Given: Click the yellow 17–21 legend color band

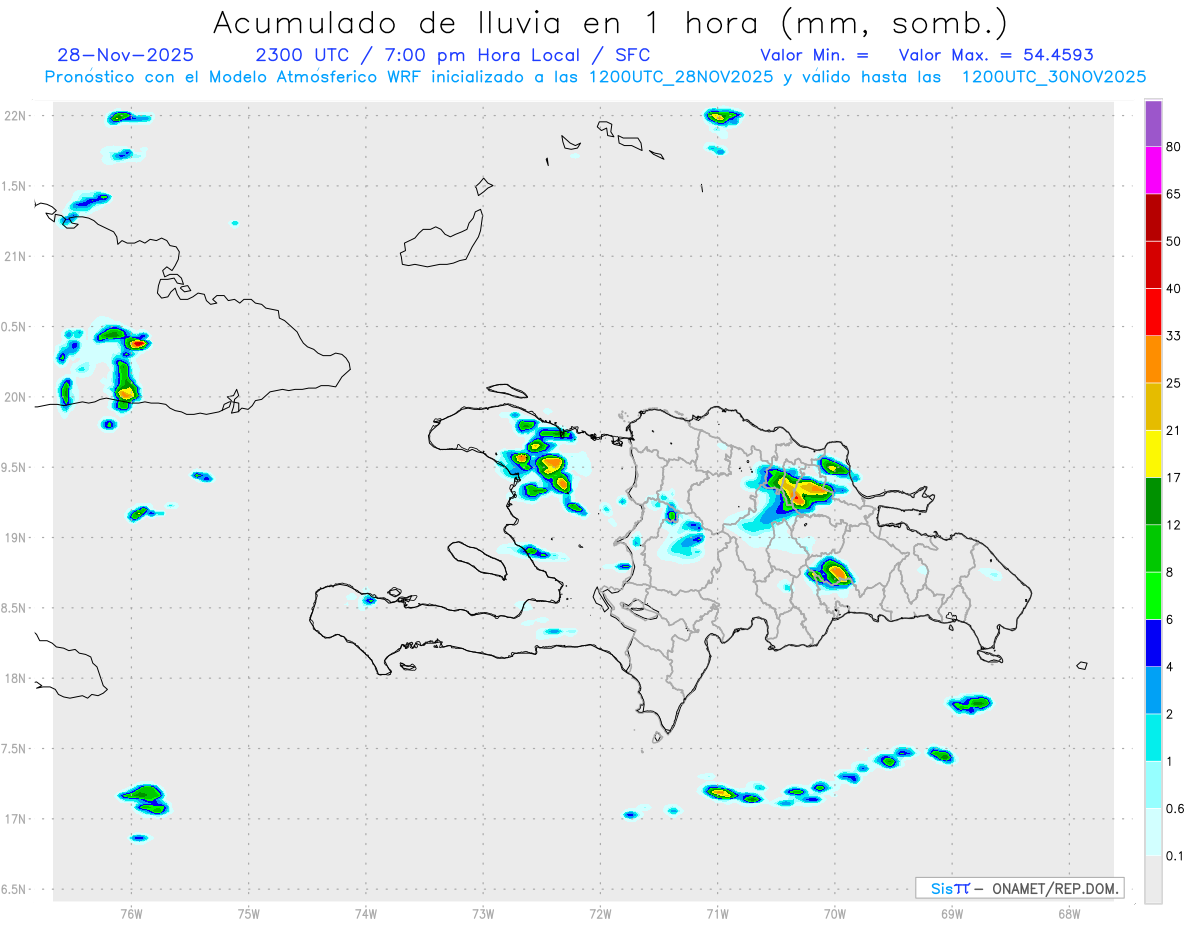Looking at the screenshot, I should 1153,453.
